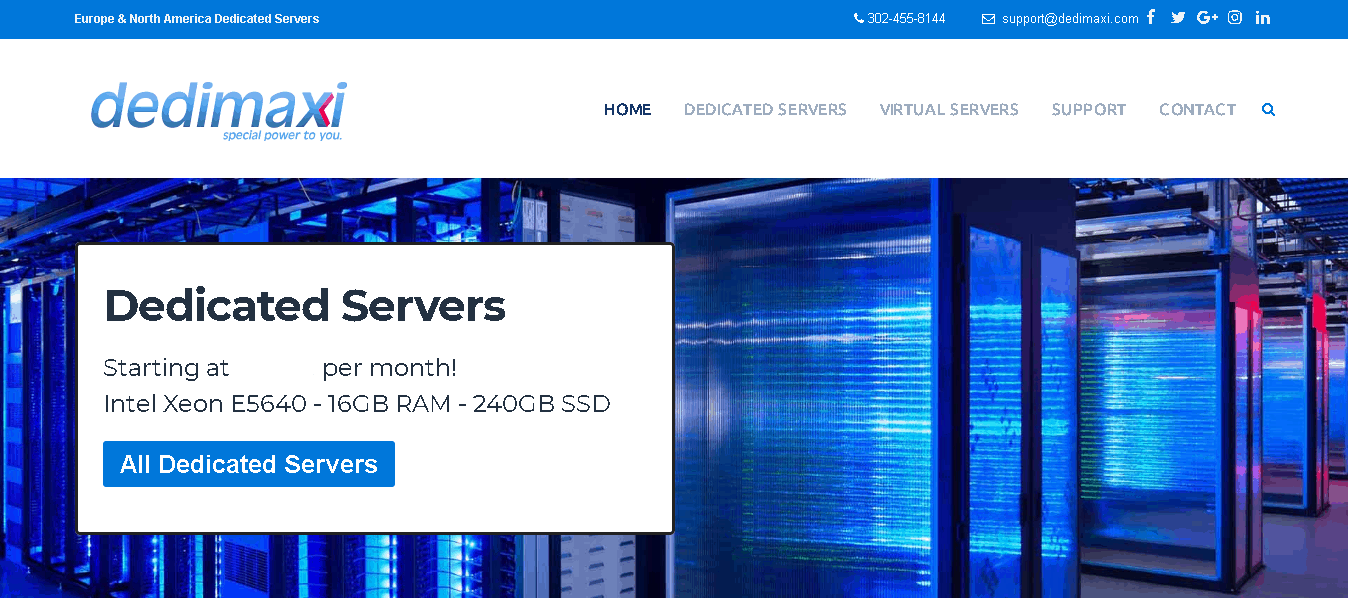Open the Twitter social icon

tap(1178, 17)
